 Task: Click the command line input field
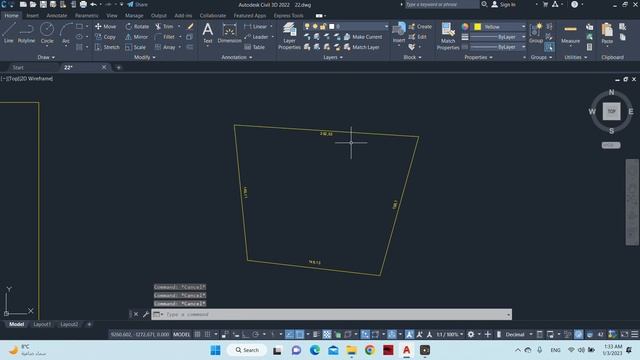click(x=331, y=314)
